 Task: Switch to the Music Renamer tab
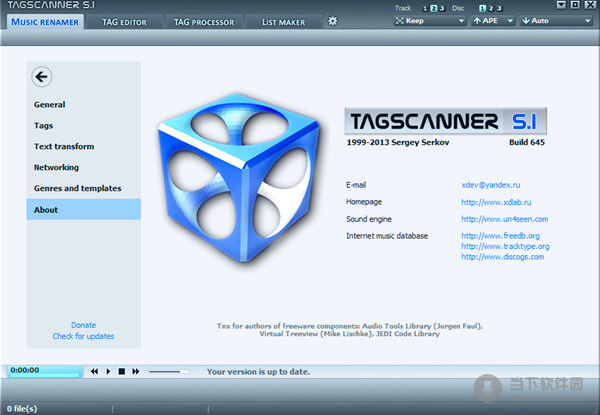click(45, 22)
